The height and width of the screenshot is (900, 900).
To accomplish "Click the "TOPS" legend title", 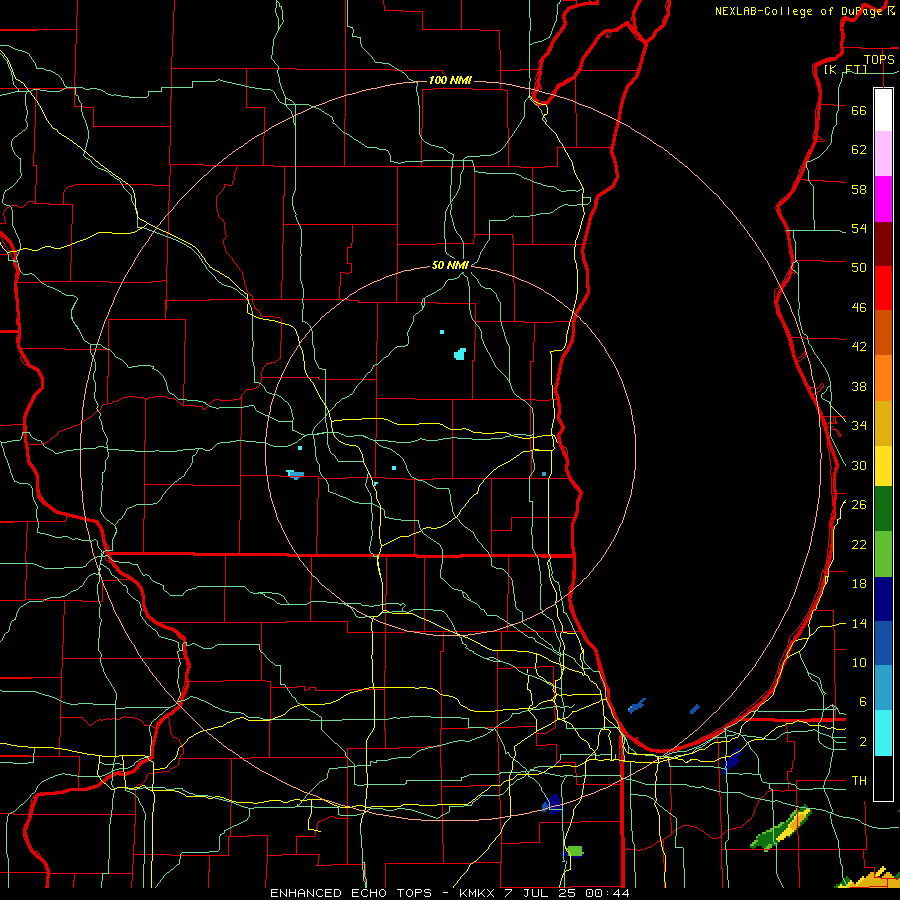I will pyautogui.click(x=879, y=59).
